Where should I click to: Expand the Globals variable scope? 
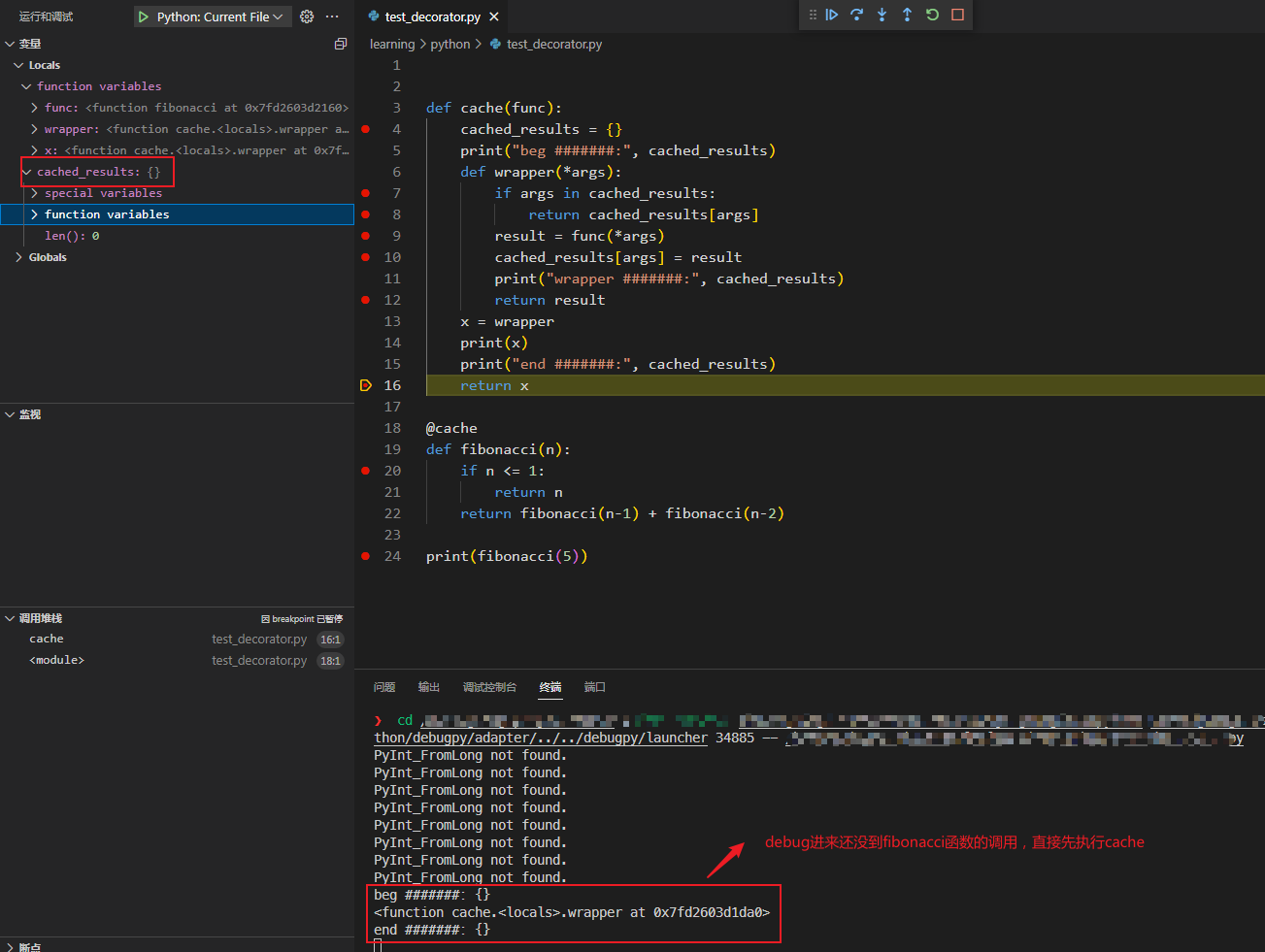[19, 257]
